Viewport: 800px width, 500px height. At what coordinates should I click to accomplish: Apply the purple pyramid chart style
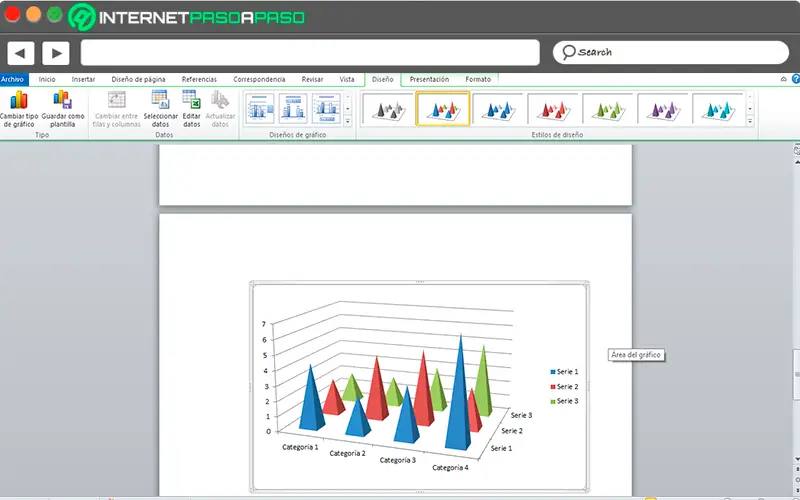tap(663, 109)
